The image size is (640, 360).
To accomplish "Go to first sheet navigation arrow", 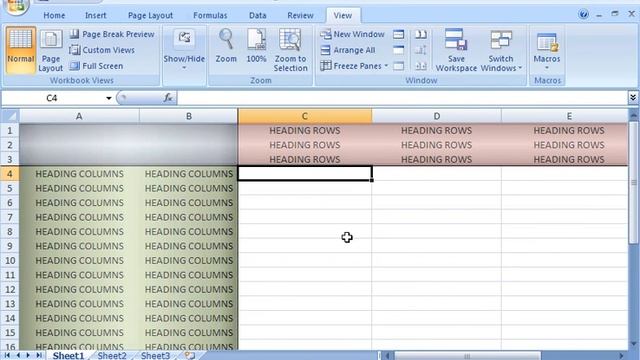I will [7, 356].
